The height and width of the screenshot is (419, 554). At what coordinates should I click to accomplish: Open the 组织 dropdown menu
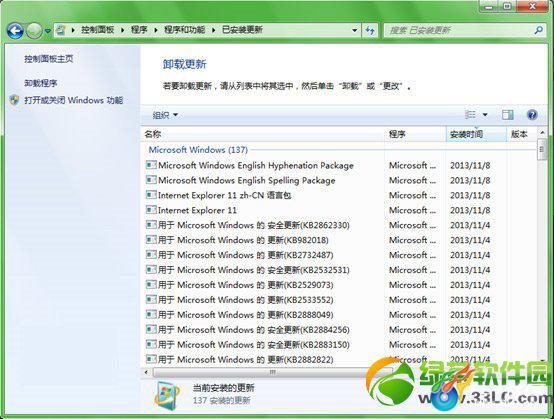(x=165, y=115)
